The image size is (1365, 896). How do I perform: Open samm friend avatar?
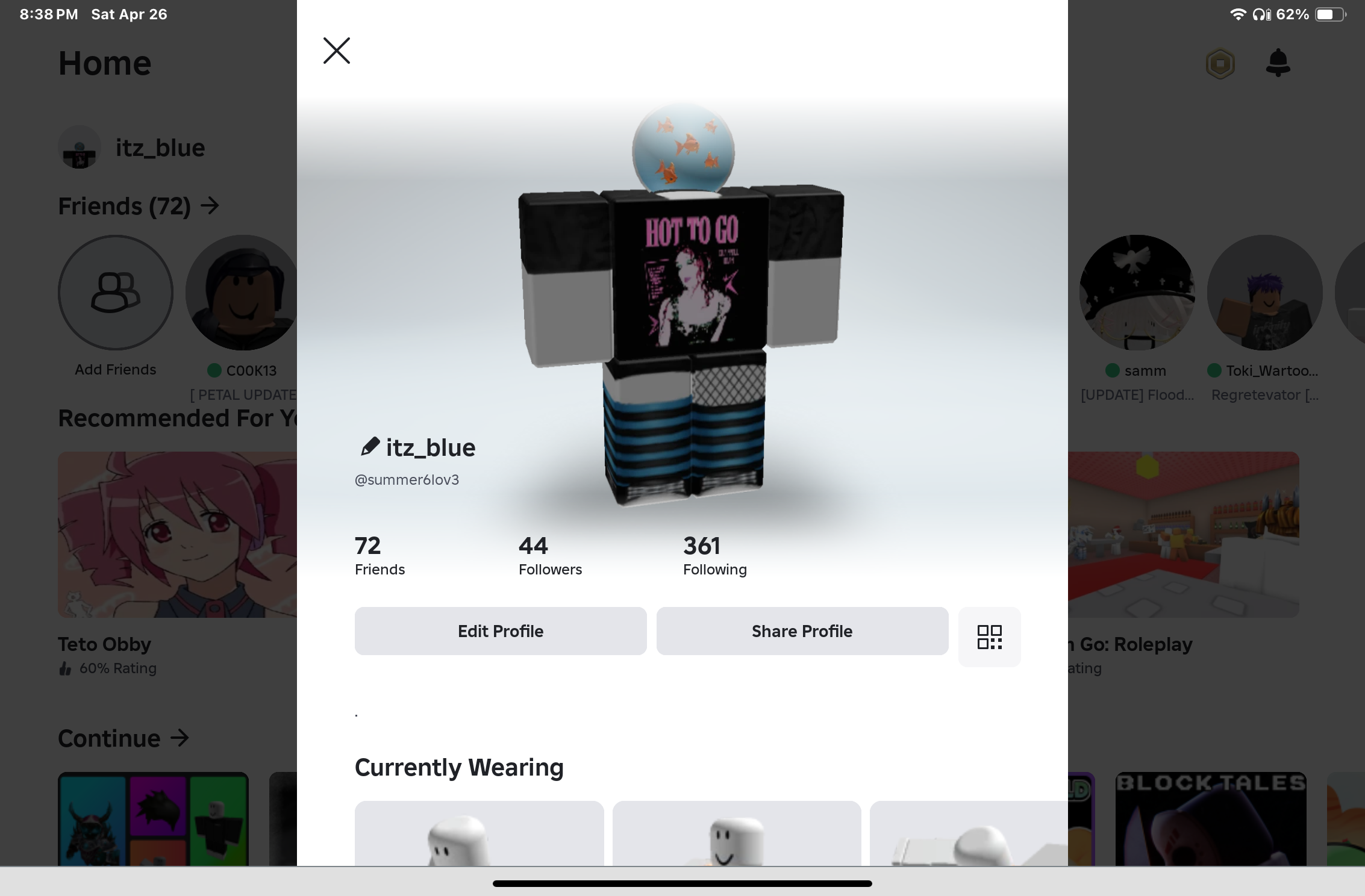(1137, 293)
